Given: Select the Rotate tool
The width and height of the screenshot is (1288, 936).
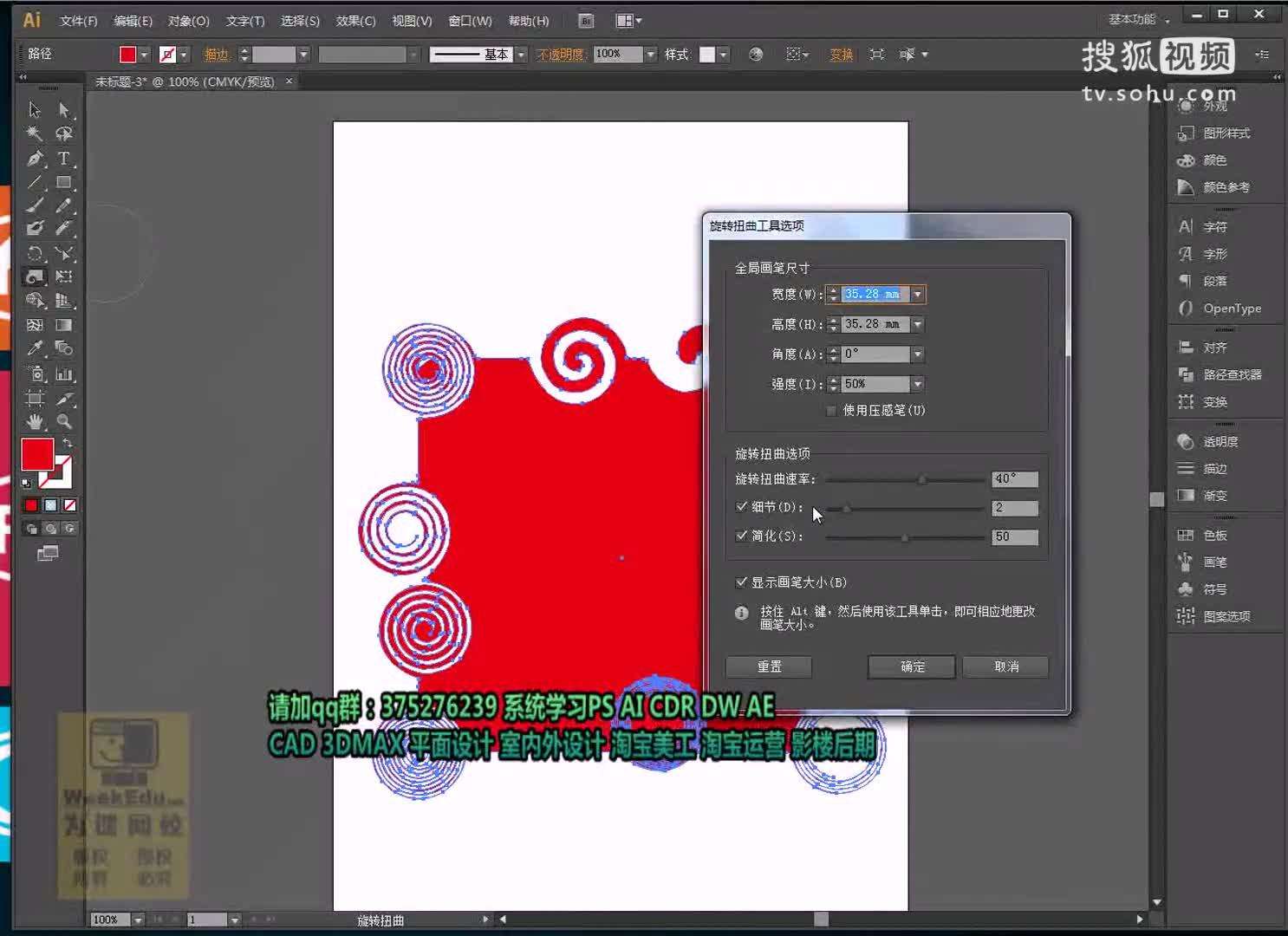Looking at the screenshot, I should (x=35, y=254).
